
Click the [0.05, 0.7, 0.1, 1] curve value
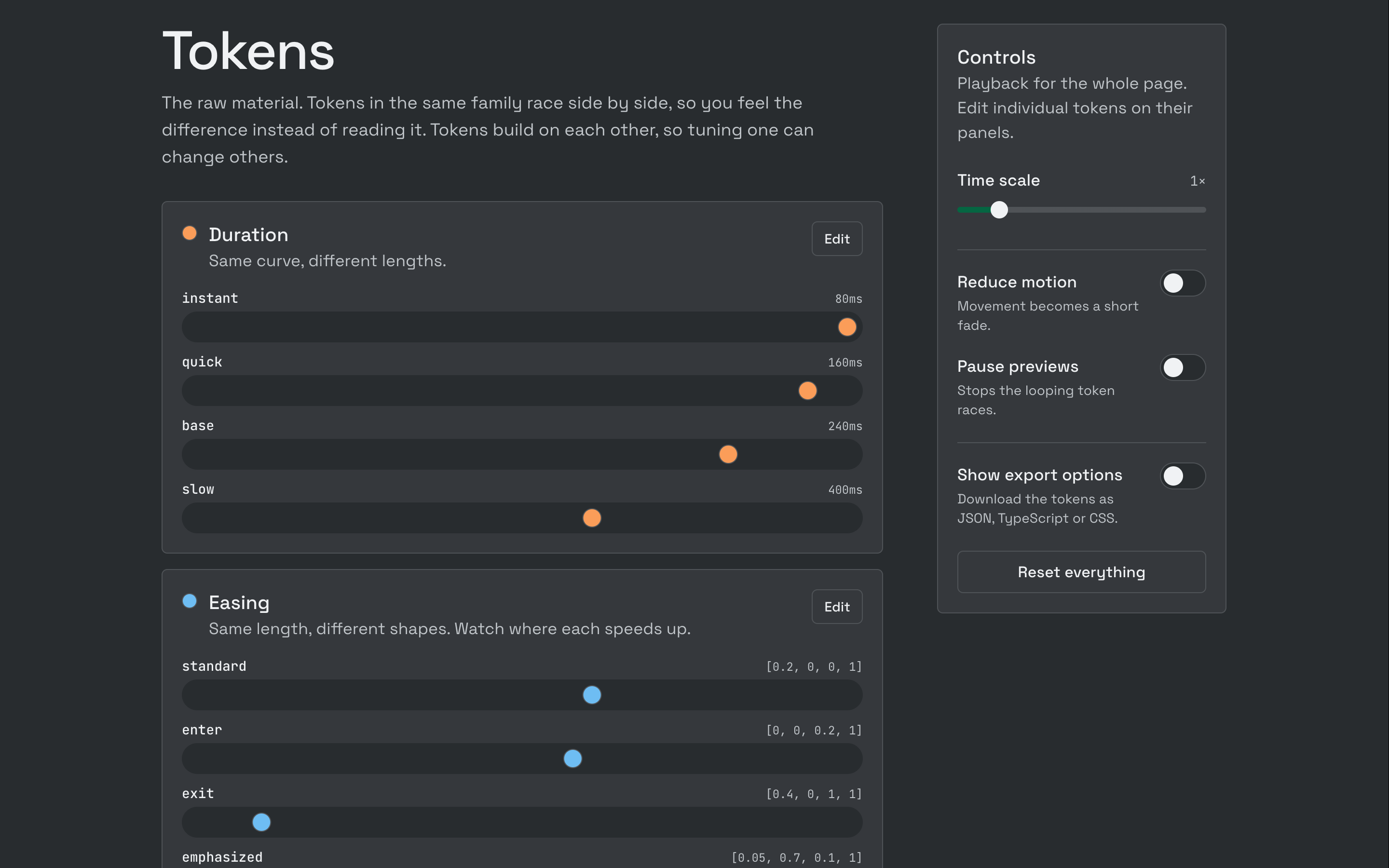click(x=797, y=858)
